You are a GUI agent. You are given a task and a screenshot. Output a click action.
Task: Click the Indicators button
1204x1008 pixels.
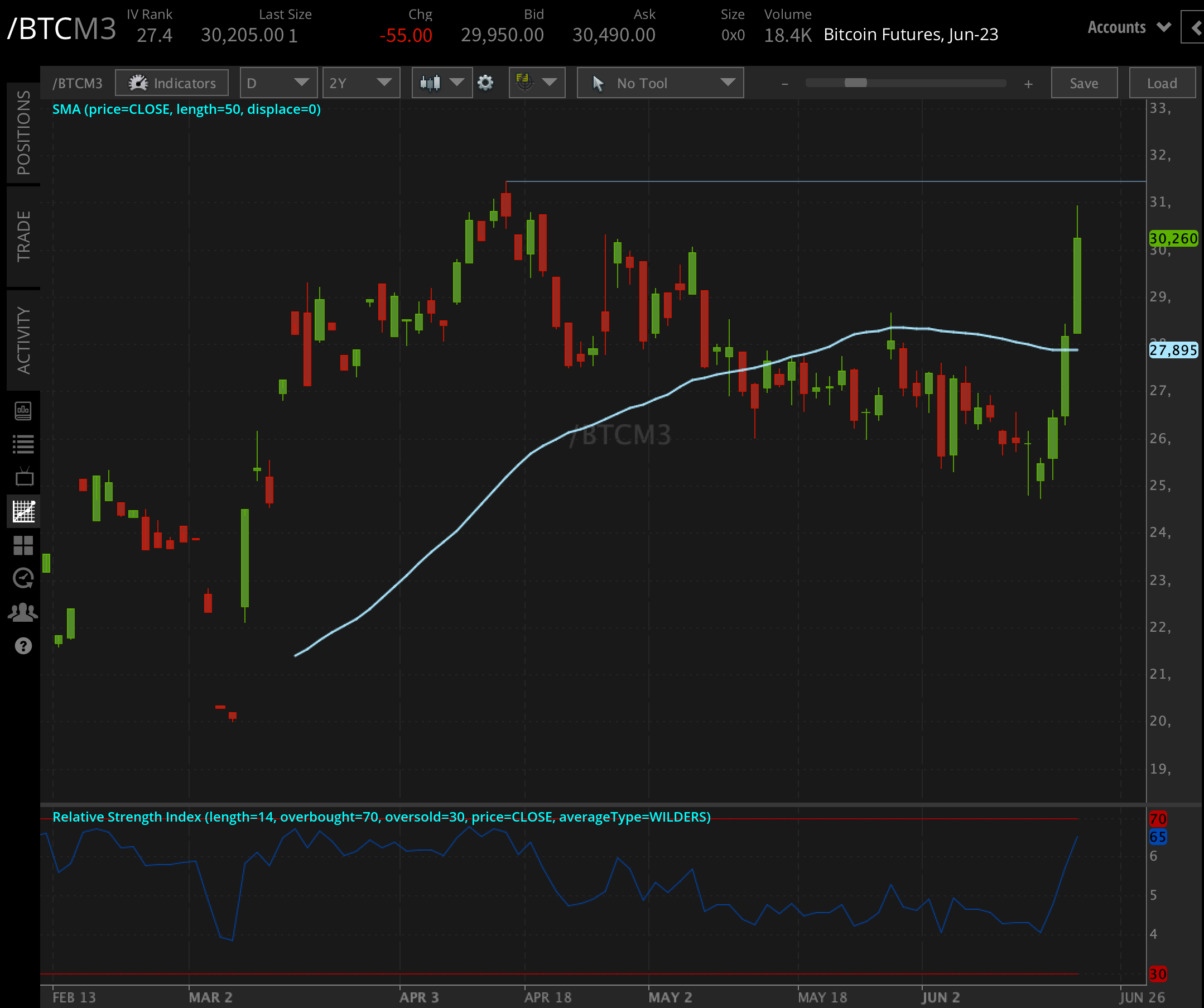(x=172, y=83)
